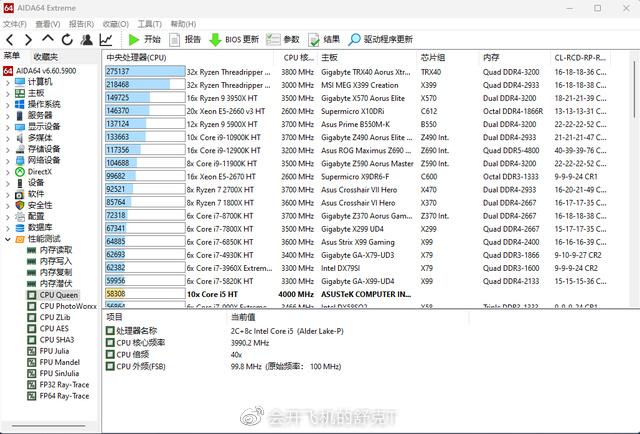Select CPU ZLib benchmark

tap(55, 317)
